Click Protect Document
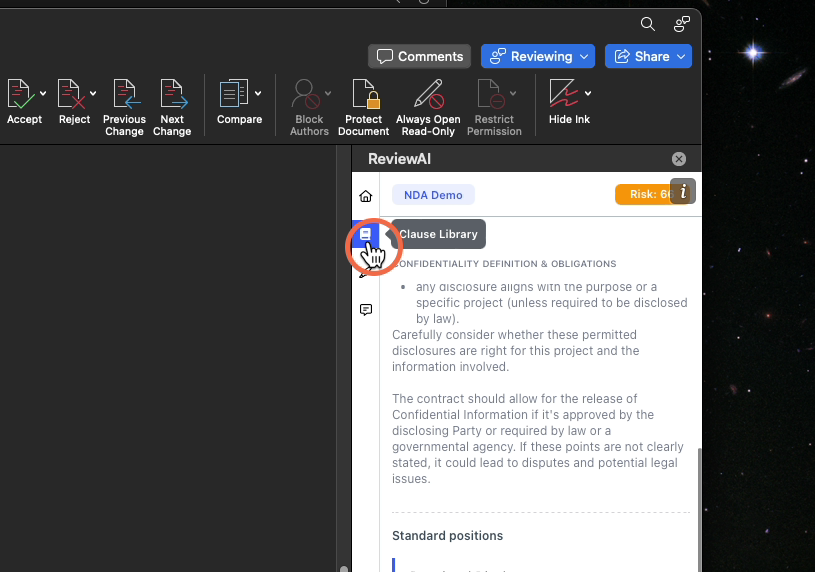 pyautogui.click(x=363, y=108)
